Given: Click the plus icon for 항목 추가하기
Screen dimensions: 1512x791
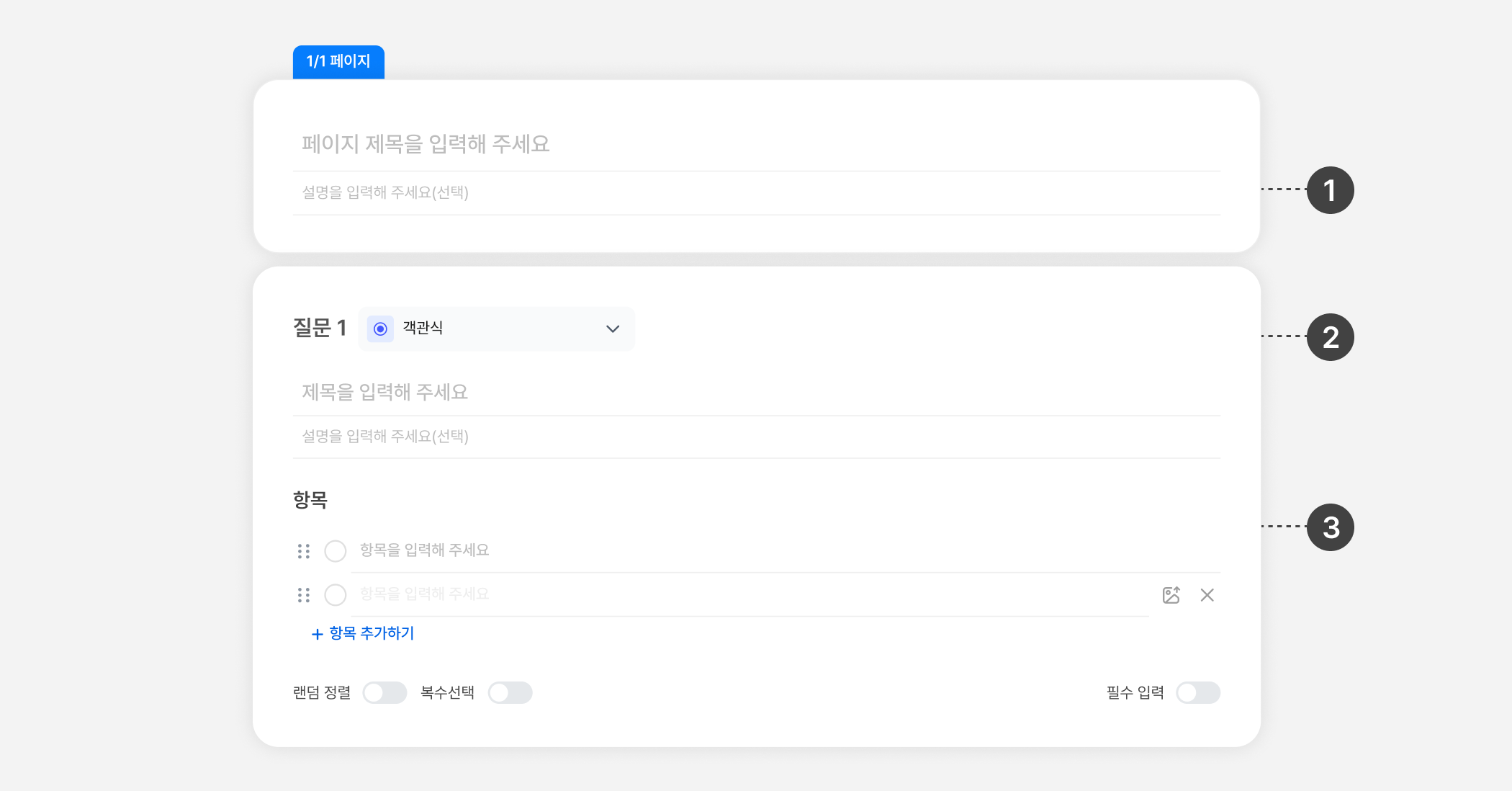Looking at the screenshot, I should (317, 634).
